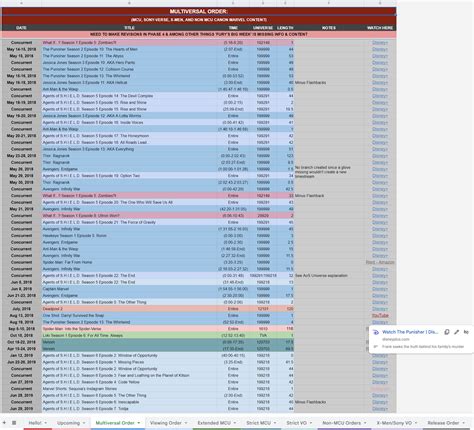The height and width of the screenshot is (430, 474).
Task: Select the DATE column header
Action: coord(21,28)
